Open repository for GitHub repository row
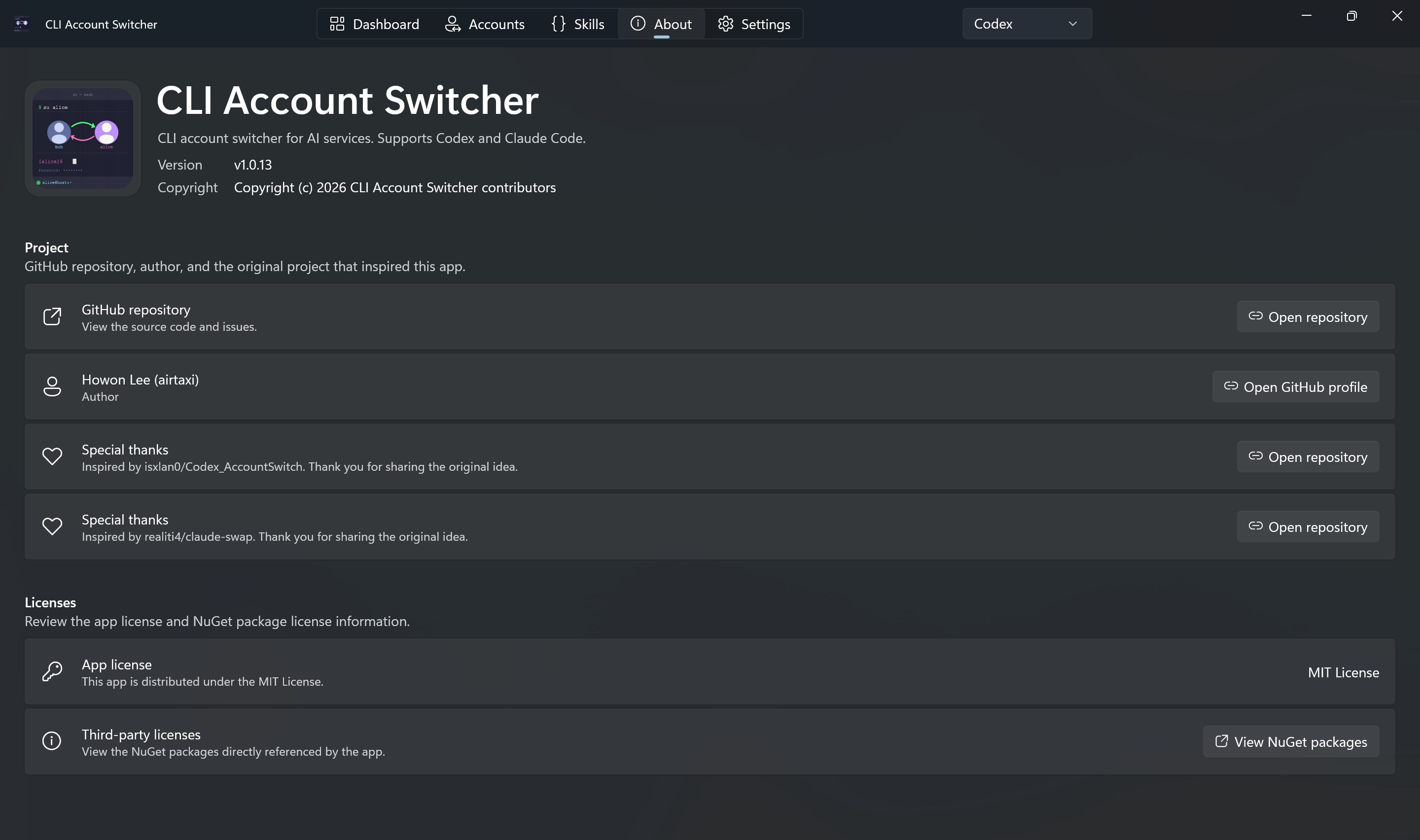Image resolution: width=1420 pixels, height=840 pixels. click(x=1308, y=316)
